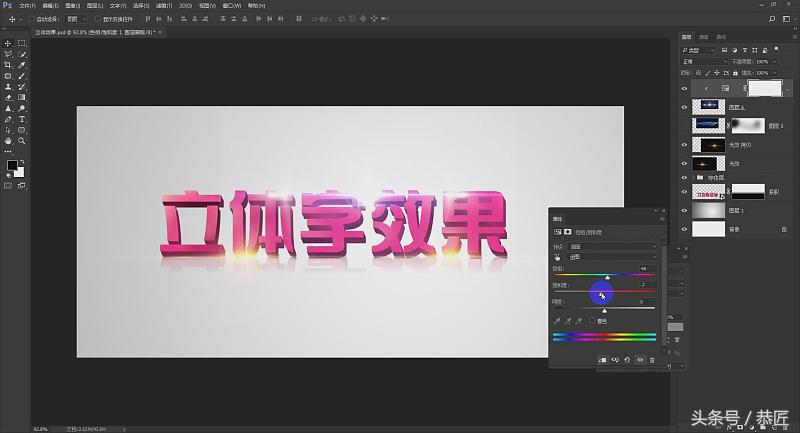Enable the auto-select checkbox in options bar
The image size is (800, 433).
[32, 19]
